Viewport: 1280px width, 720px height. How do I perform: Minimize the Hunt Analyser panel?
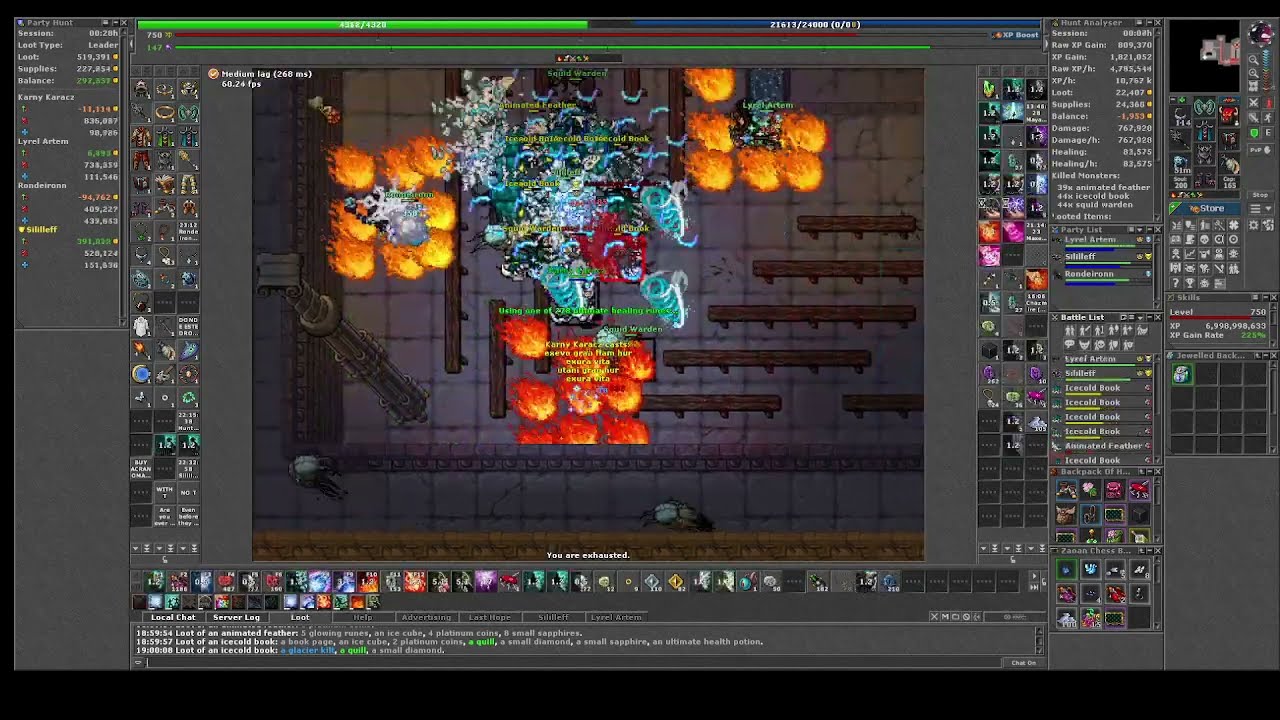point(1149,22)
